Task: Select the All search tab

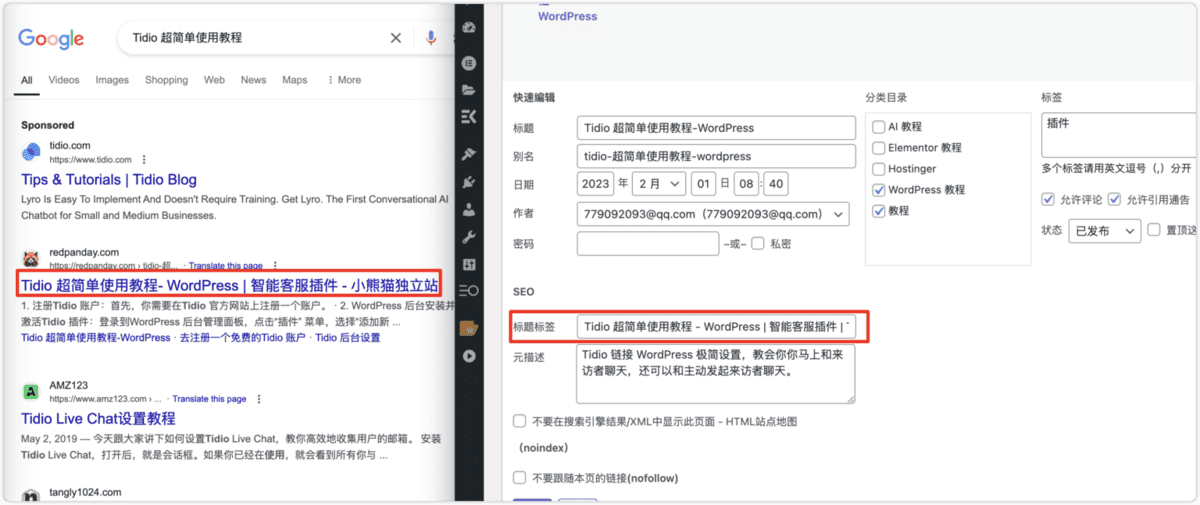Action: pyautogui.click(x=27, y=80)
